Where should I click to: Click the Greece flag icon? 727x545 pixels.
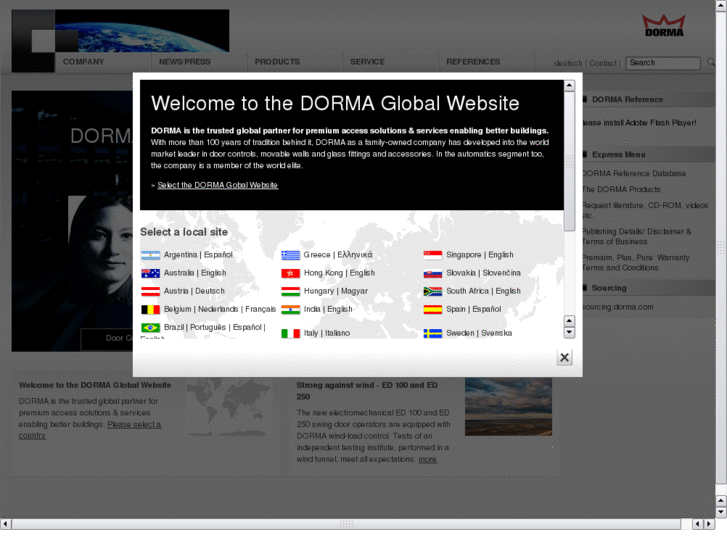click(291, 255)
